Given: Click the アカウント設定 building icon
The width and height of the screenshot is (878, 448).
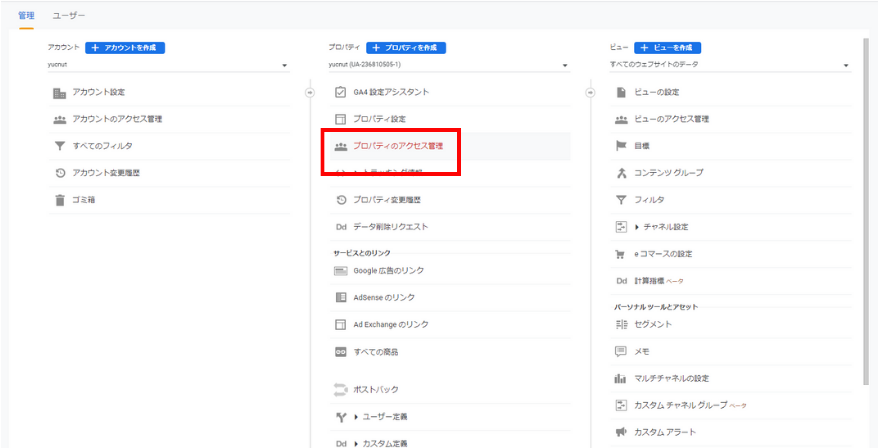Looking at the screenshot, I should pos(60,94).
